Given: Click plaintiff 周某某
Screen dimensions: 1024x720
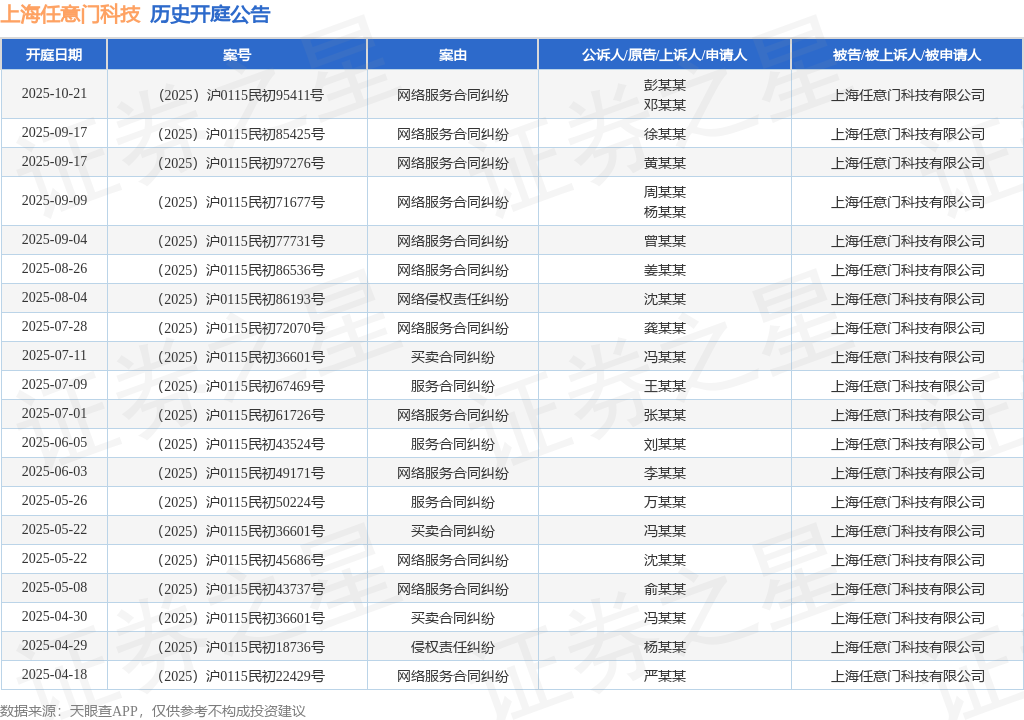Looking at the screenshot, I should 665,192.
